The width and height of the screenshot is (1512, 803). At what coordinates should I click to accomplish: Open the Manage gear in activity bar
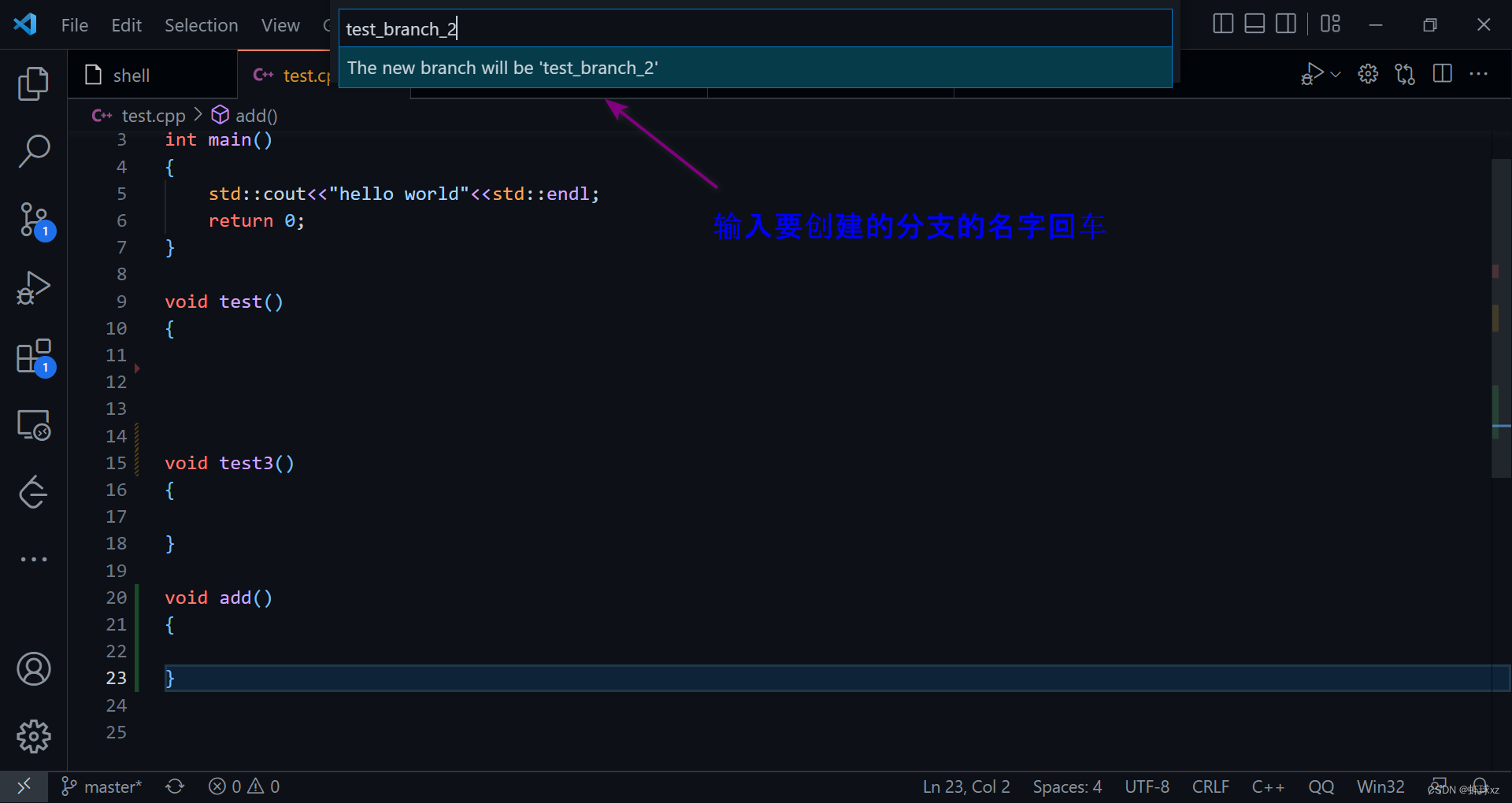point(33,736)
